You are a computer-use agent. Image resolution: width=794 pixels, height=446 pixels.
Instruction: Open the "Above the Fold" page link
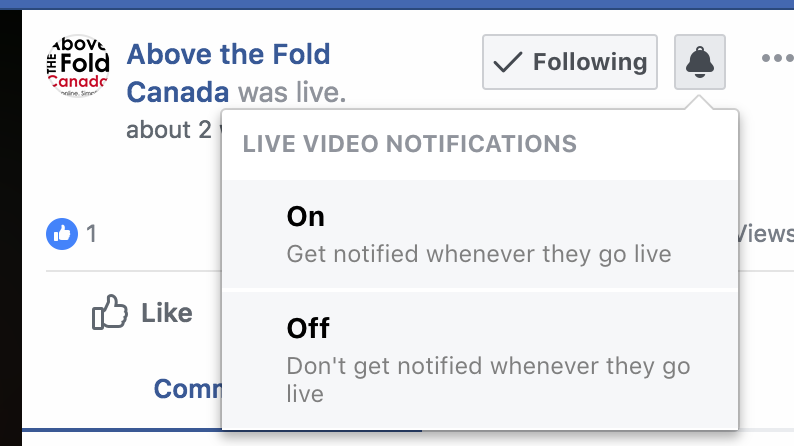(228, 54)
